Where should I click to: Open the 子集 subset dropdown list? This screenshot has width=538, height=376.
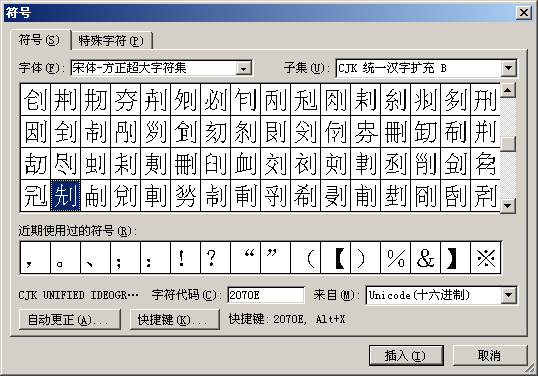509,68
